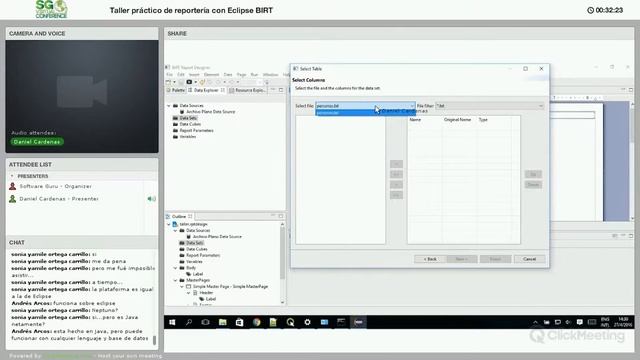Open the volume control in the system tray
Image resolution: width=640 pixels, height=360 pixels.
tap(568, 322)
